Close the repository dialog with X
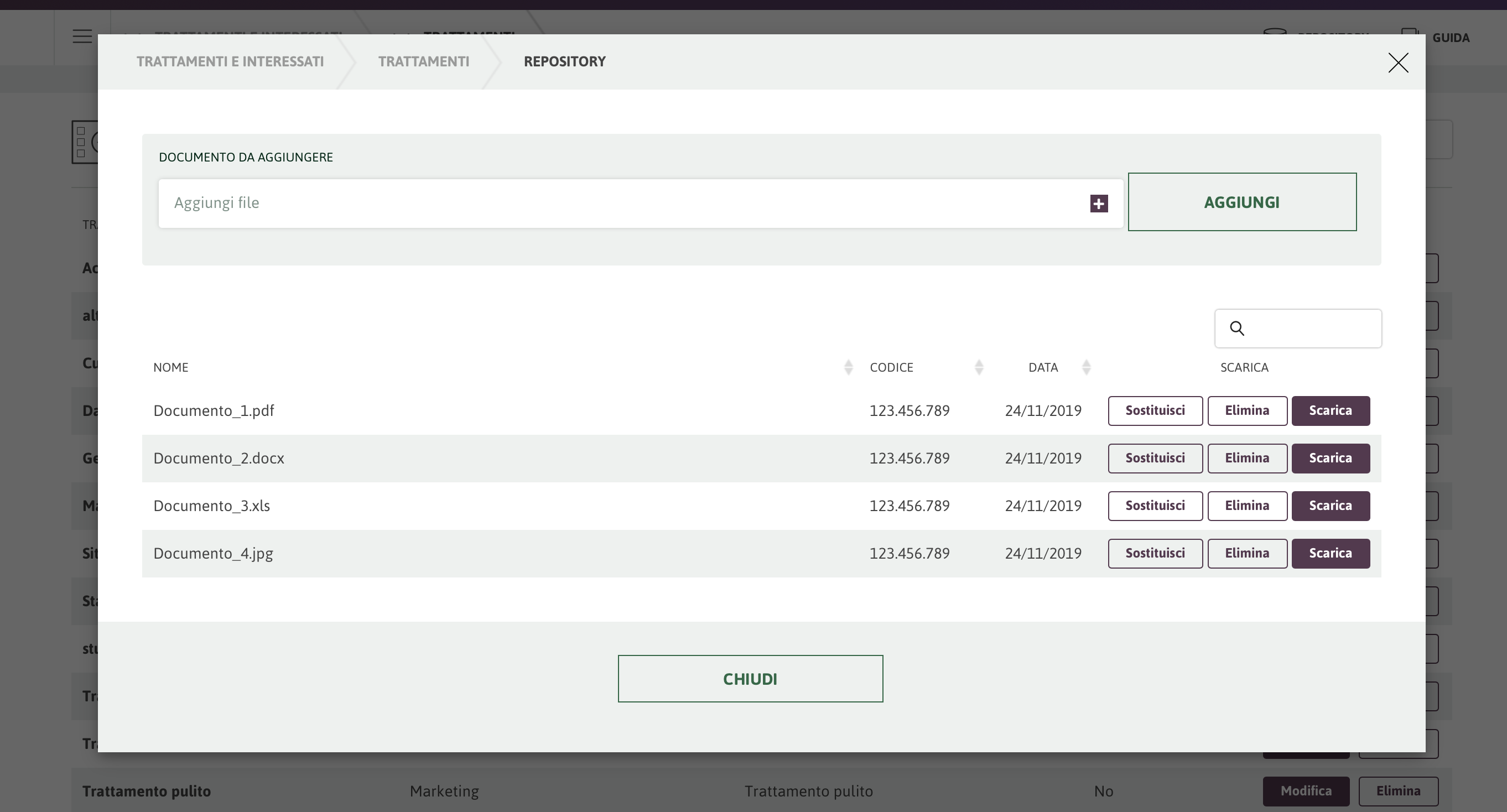This screenshot has height=812, width=1507. tap(1398, 63)
